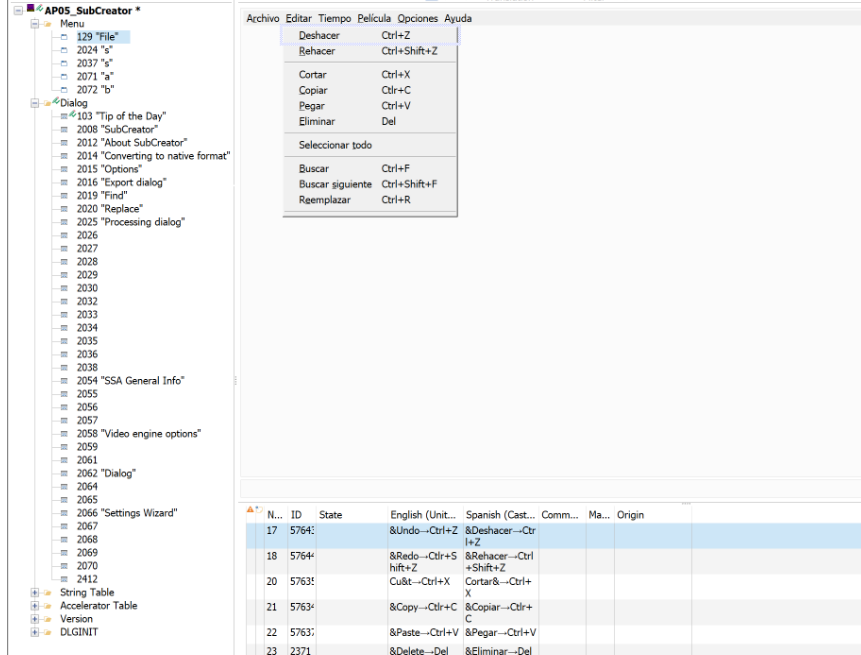Expand the Accelerator Table branch

click(35, 605)
